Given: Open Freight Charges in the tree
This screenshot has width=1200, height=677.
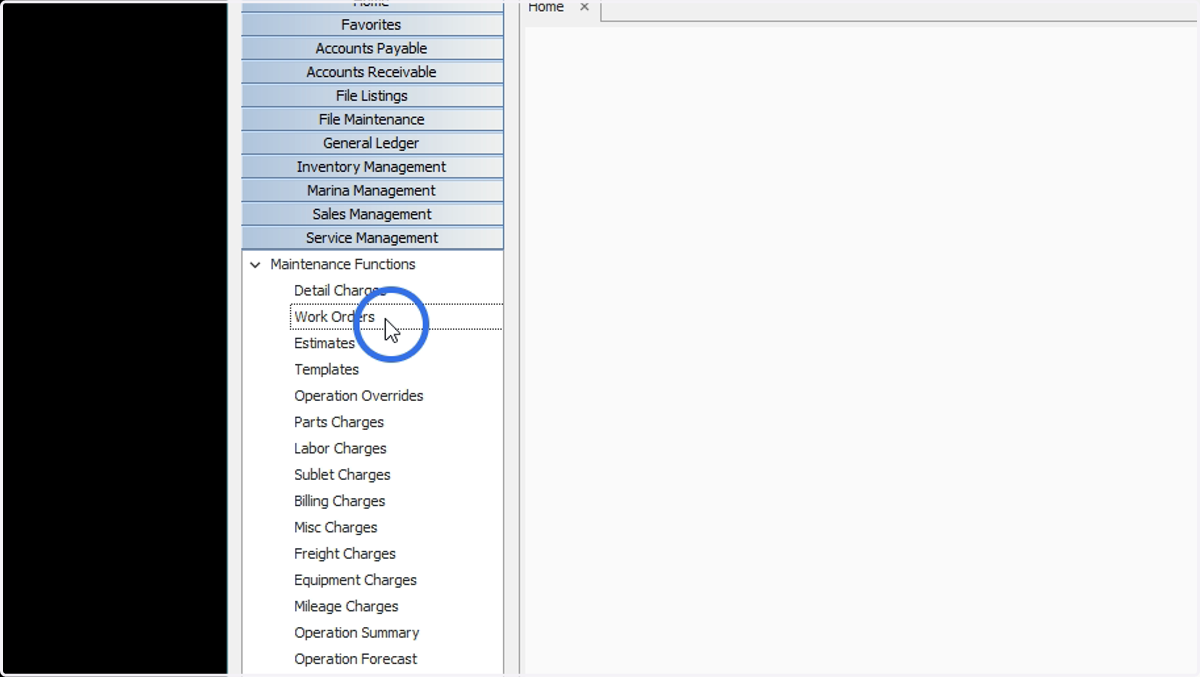Looking at the screenshot, I should click(x=345, y=554).
